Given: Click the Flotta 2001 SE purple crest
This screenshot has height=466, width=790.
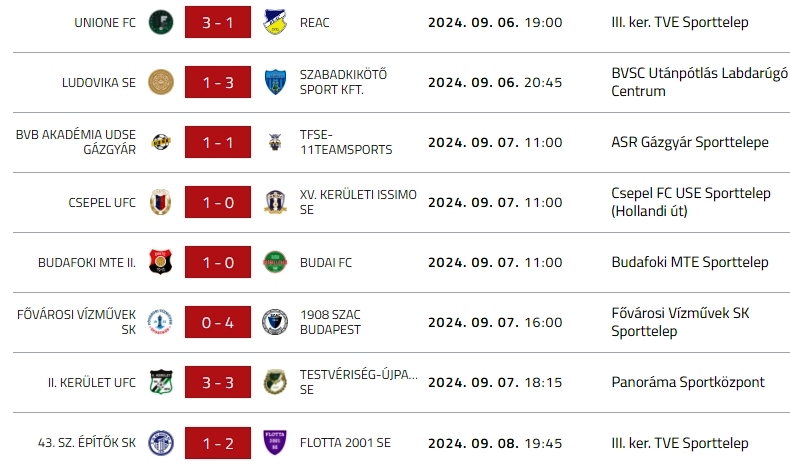Looking at the screenshot, I should (x=274, y=442).
